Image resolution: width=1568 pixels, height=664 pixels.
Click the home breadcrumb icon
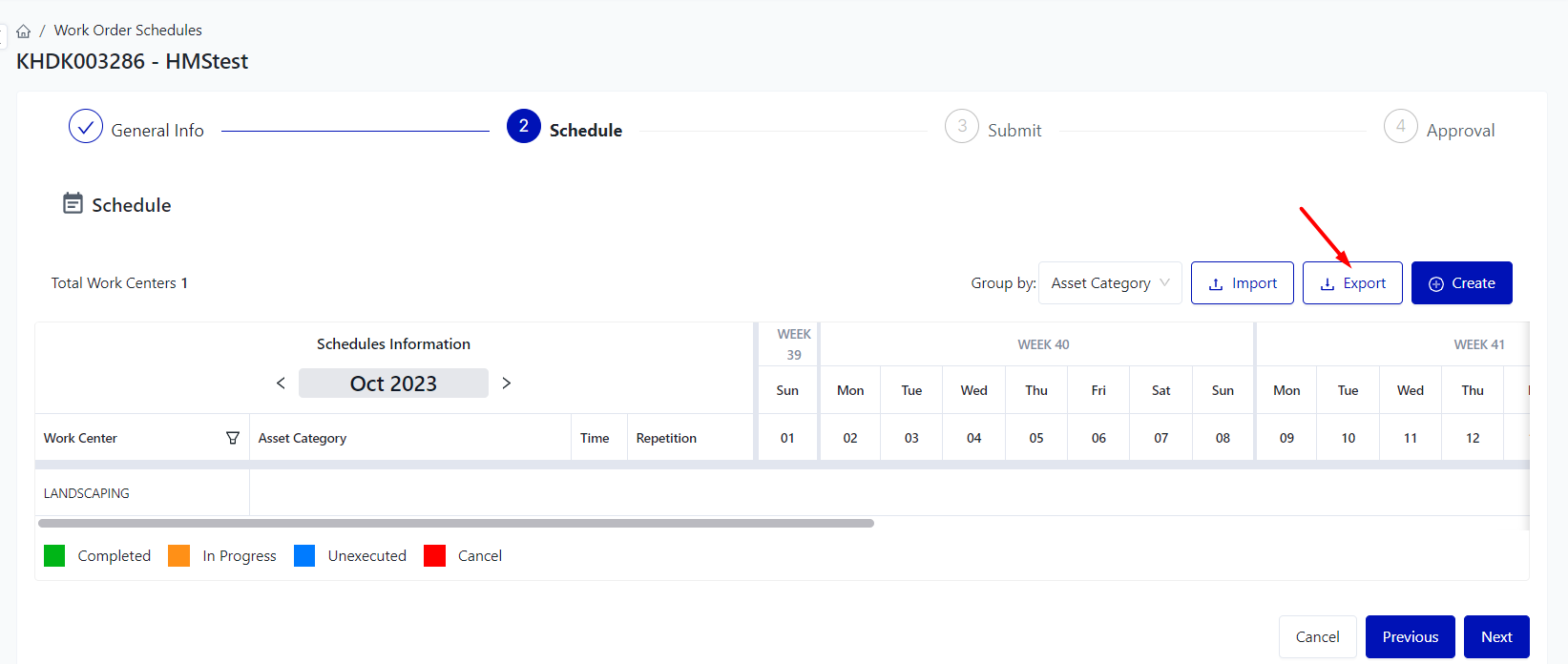click(x=24, y=31)
